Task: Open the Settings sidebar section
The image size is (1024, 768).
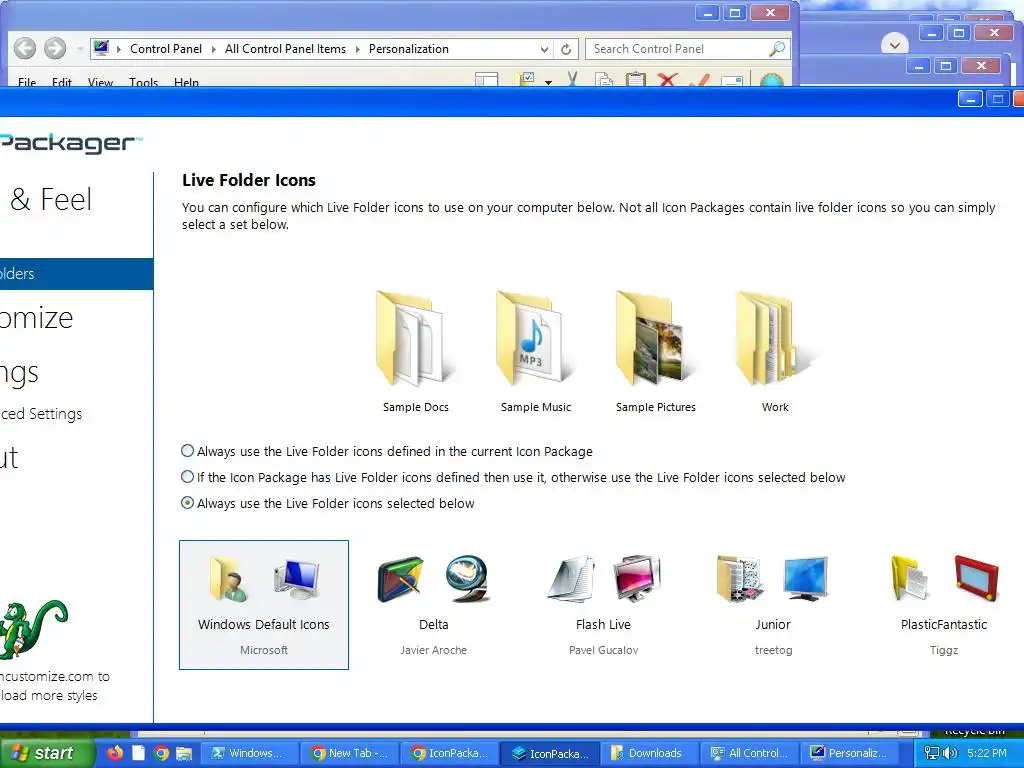Action: 20,373
